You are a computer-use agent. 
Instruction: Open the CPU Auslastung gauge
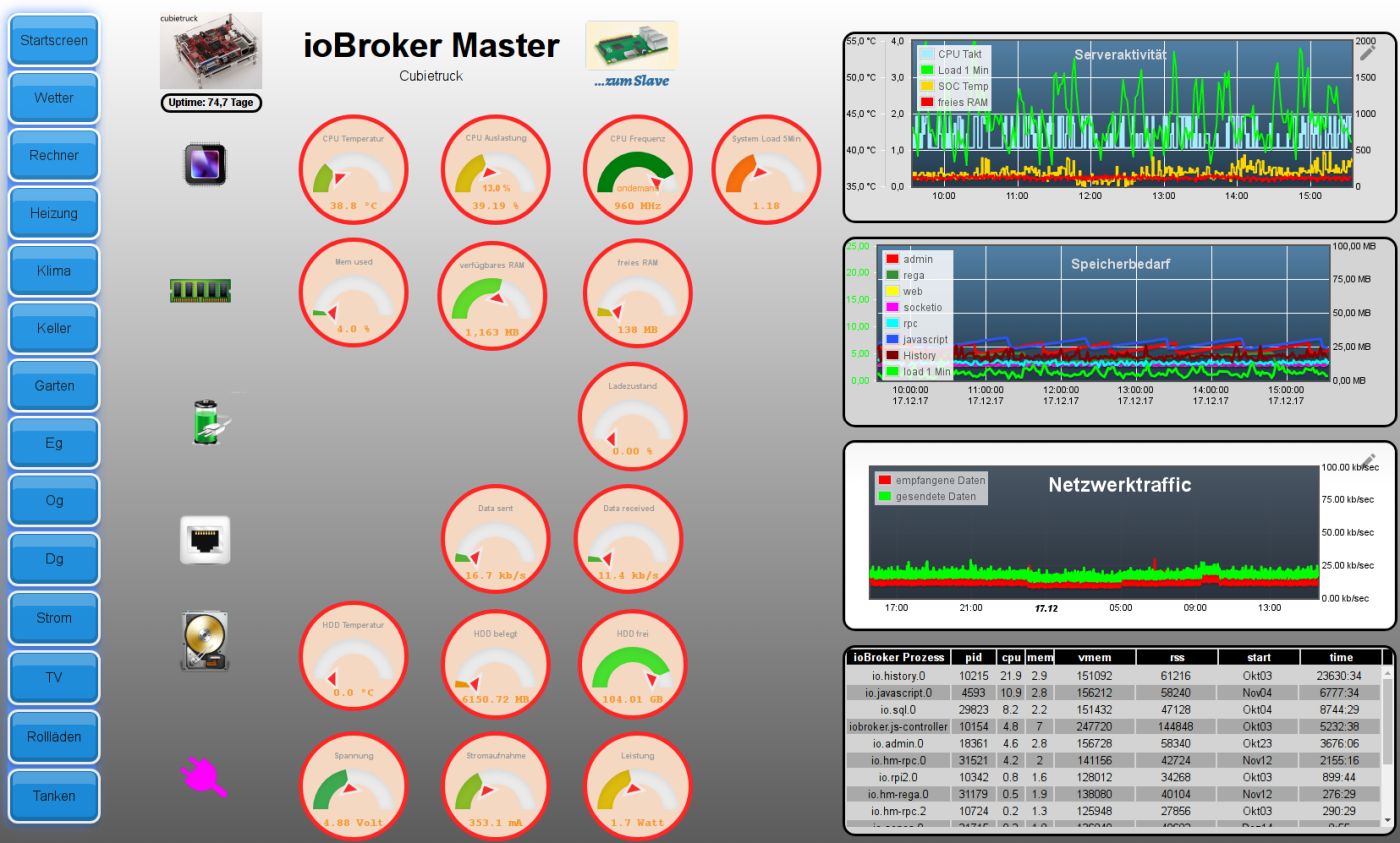tap(496, 169)
